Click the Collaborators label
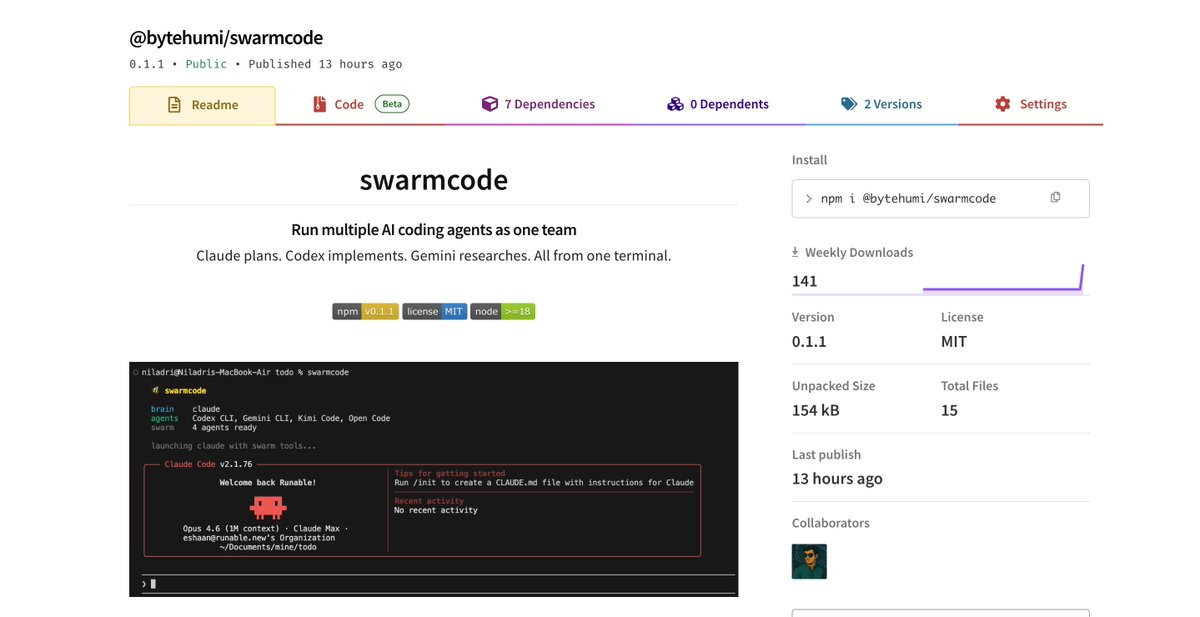This screenshot has height=617, width=1200. click(x=831, y=523)
